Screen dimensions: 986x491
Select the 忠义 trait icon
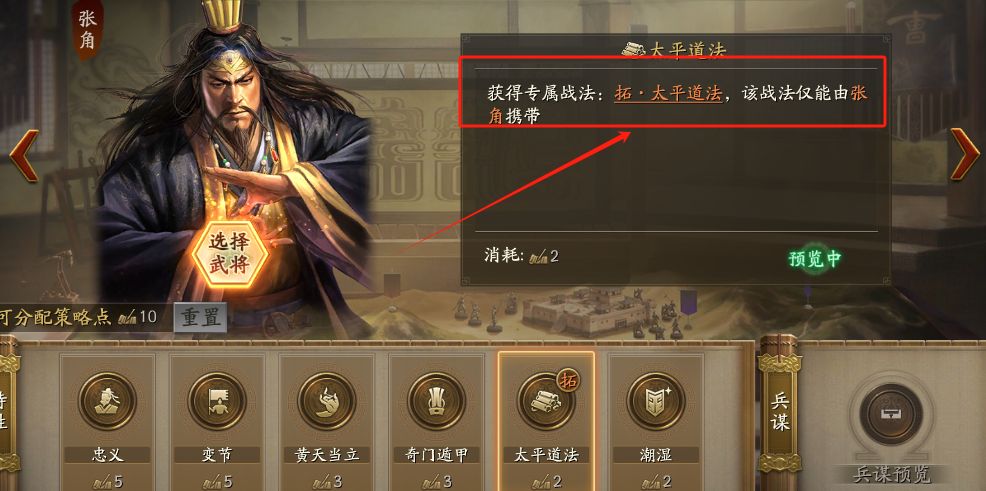pos(107,401)
